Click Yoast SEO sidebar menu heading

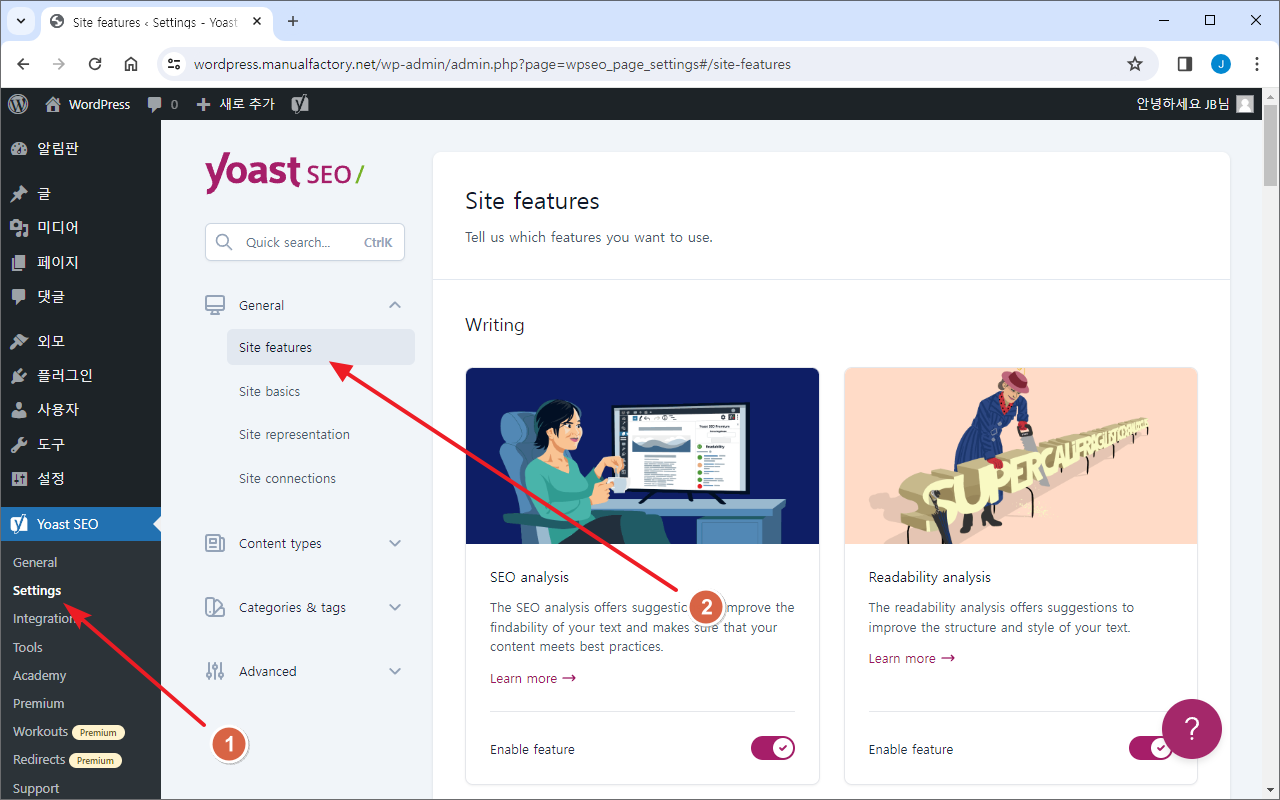(x=80, y=524)
